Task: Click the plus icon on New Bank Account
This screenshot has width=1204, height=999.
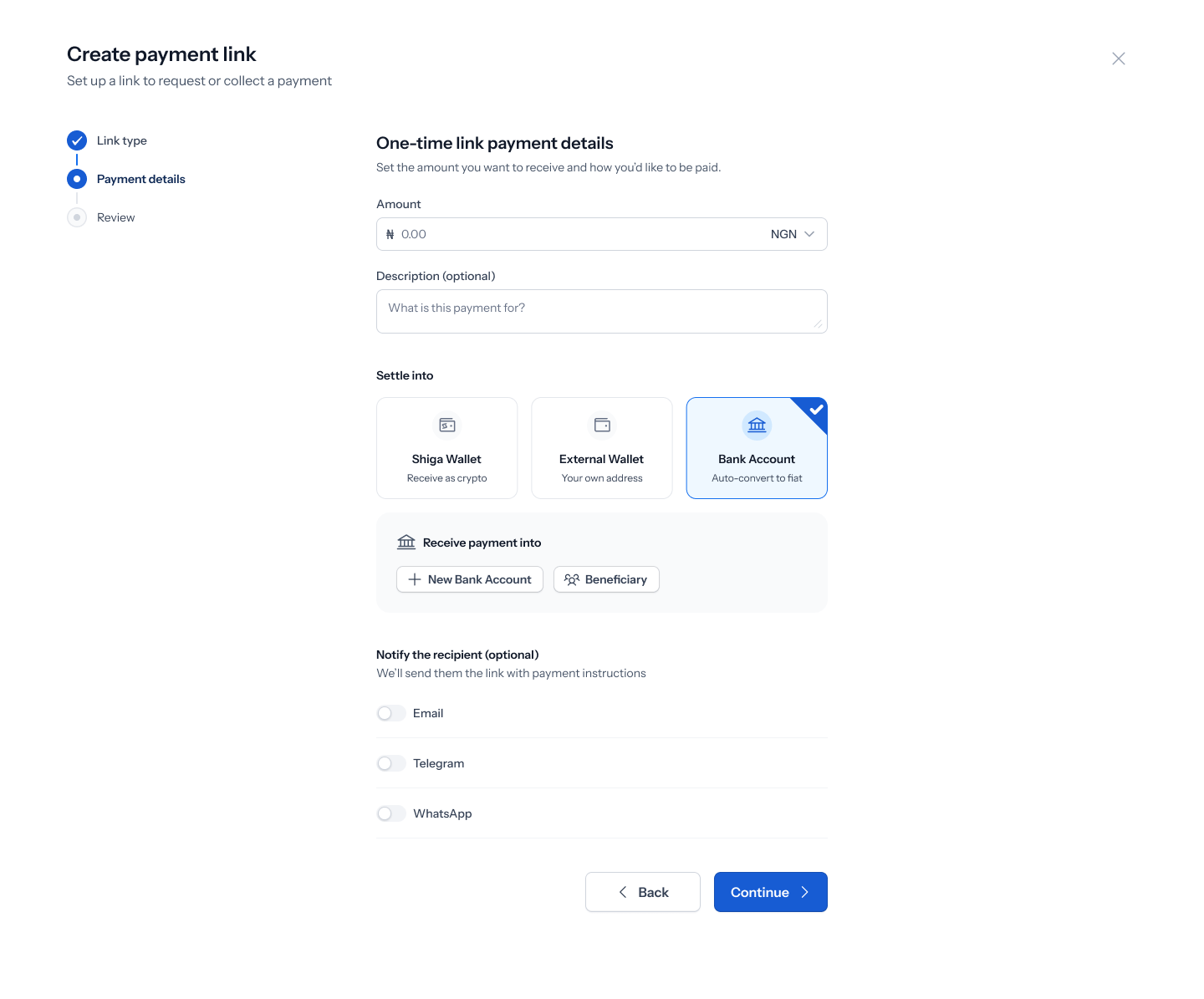Action: (415, 579)
